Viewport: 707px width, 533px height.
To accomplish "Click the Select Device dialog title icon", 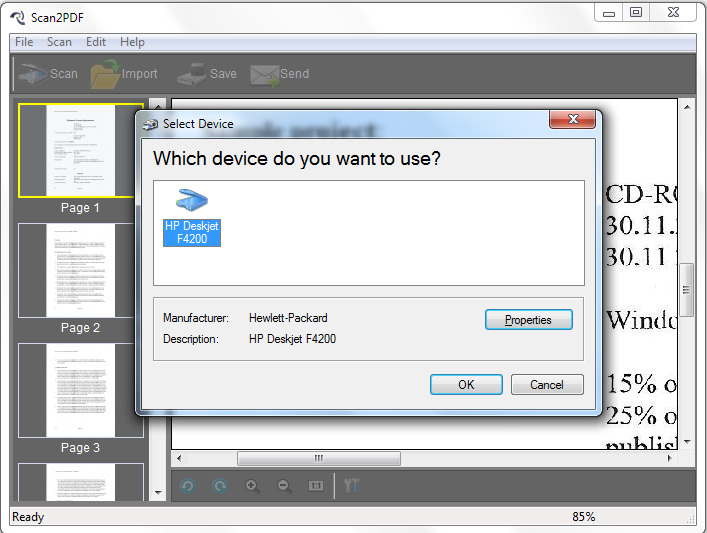I will point(151,124).
